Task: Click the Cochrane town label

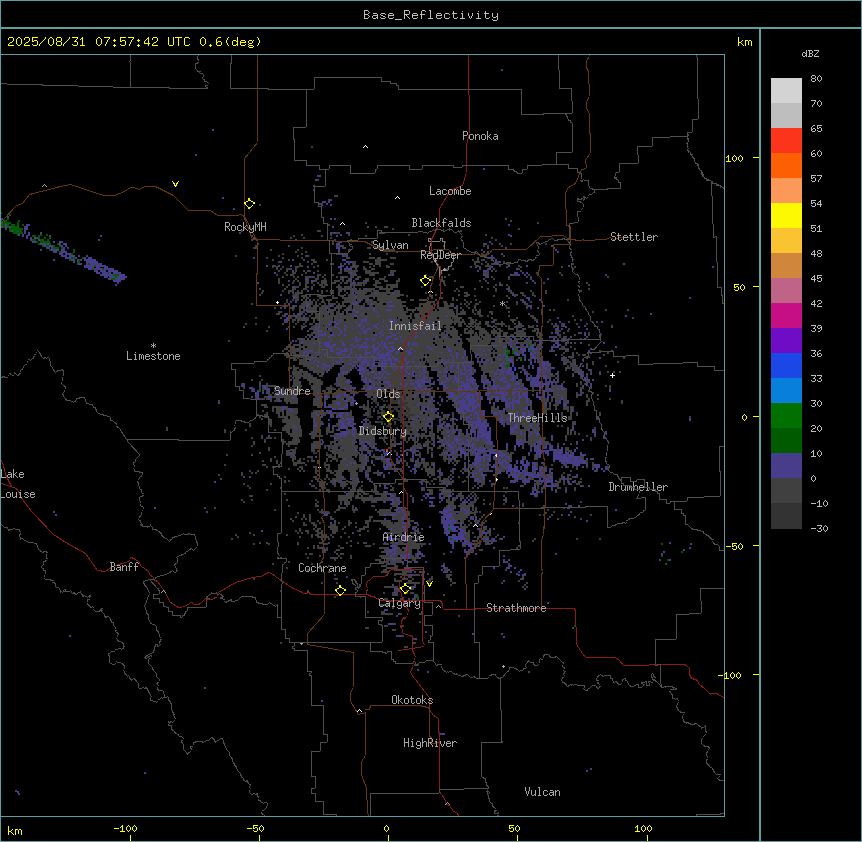Action: click(322, 568)
